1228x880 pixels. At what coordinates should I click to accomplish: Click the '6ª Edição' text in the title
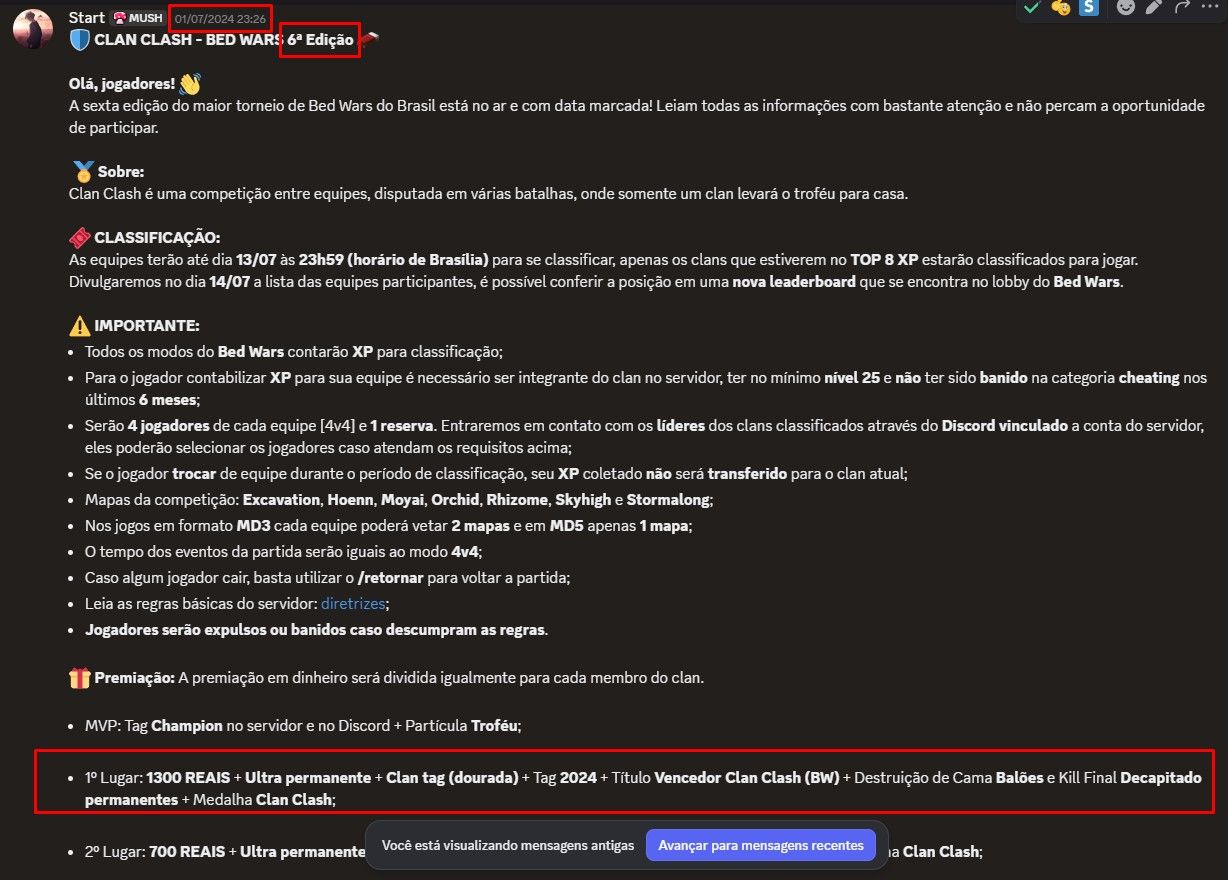[320, 40]
